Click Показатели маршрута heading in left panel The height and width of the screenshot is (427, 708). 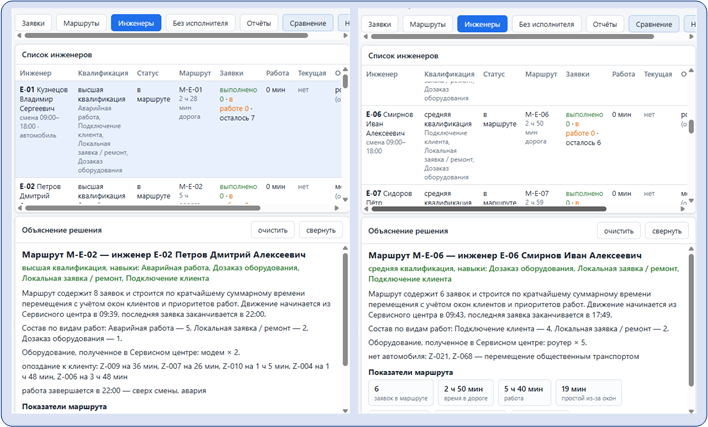pyautogui.click(x=64, y=407)
